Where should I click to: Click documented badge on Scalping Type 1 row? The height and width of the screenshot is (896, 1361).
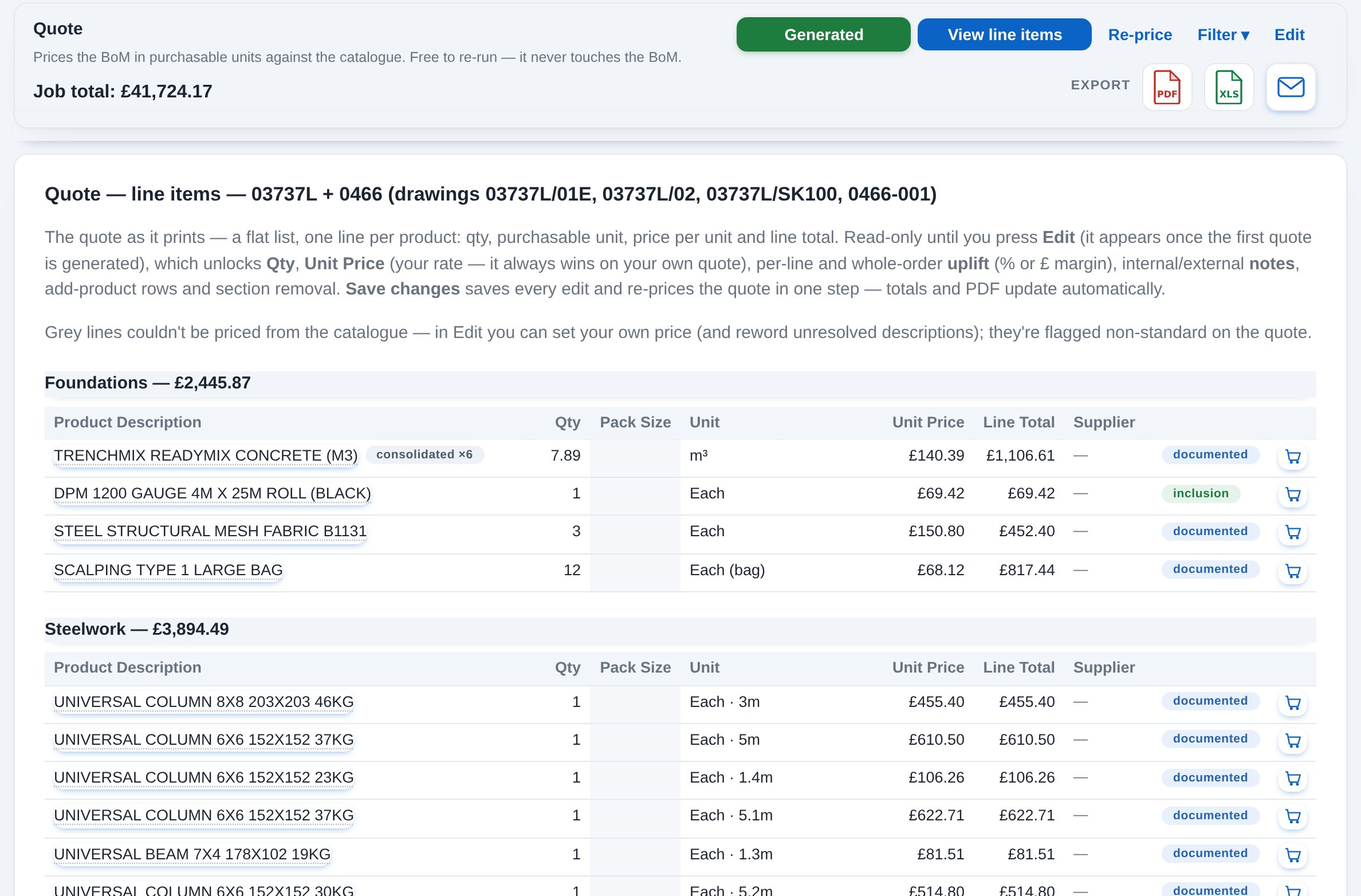1210,569
